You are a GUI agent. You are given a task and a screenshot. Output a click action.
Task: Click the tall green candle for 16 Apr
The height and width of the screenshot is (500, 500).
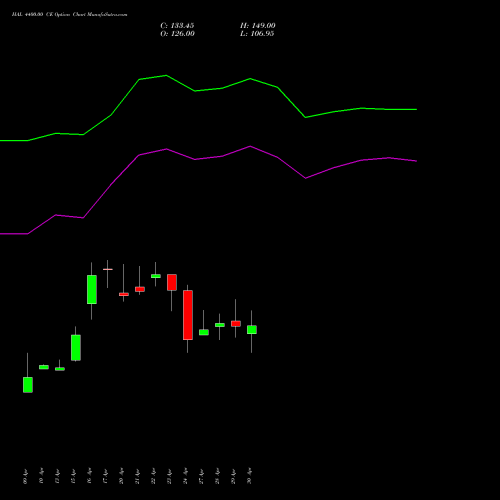[x=92, y=289]
